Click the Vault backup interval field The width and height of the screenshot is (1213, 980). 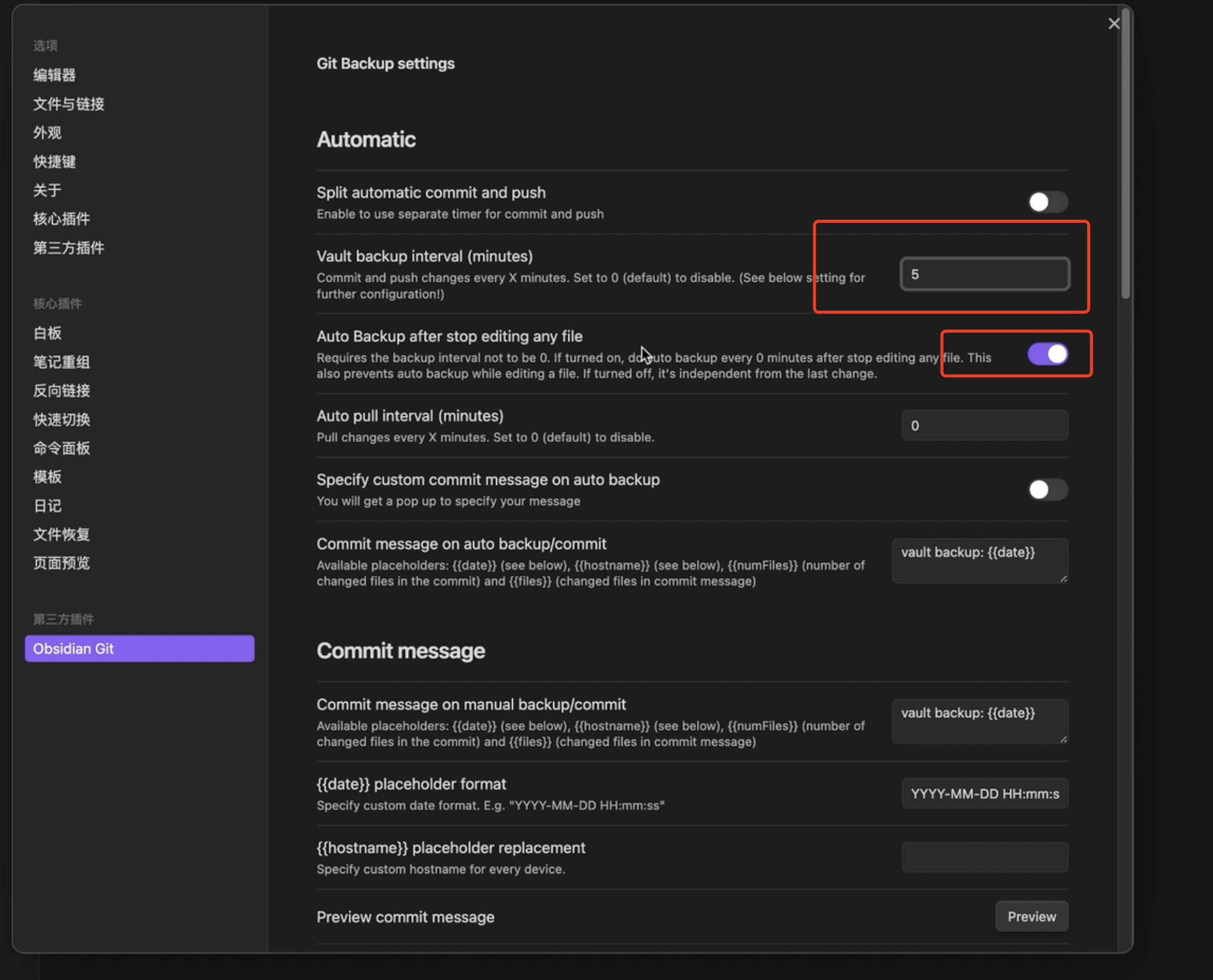point(984,274)
